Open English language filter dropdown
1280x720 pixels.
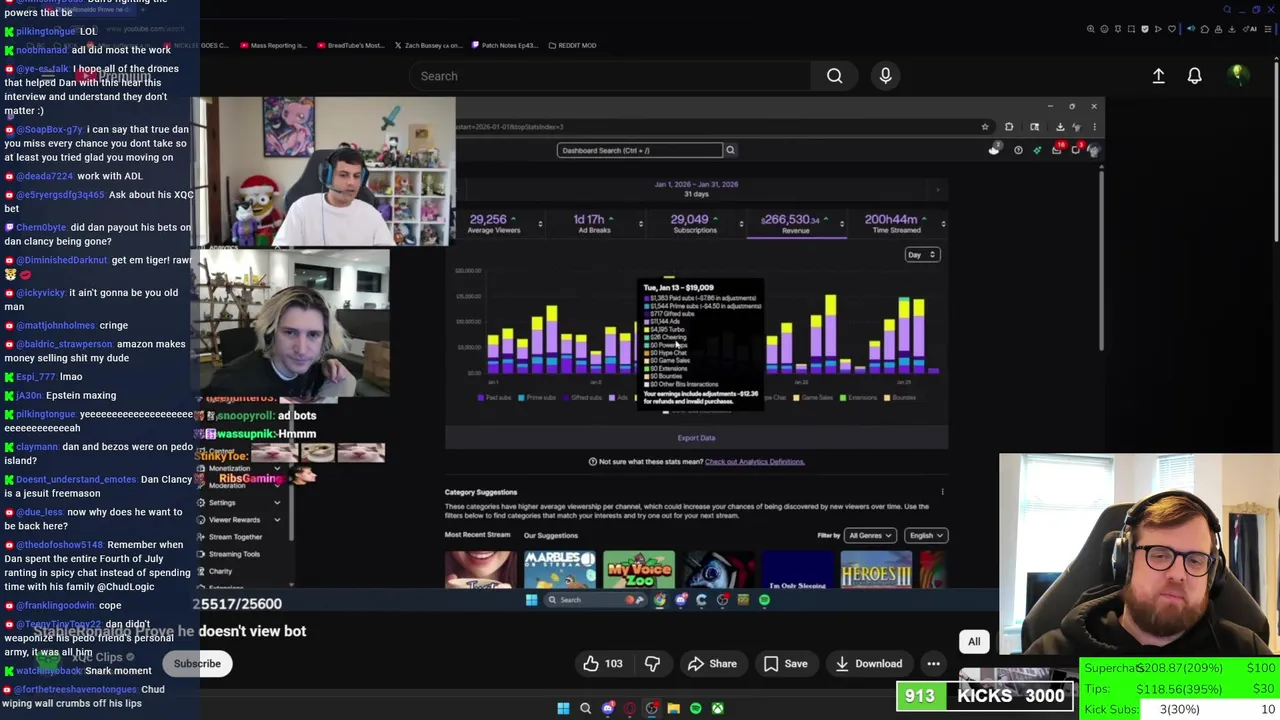coord(925,535)
